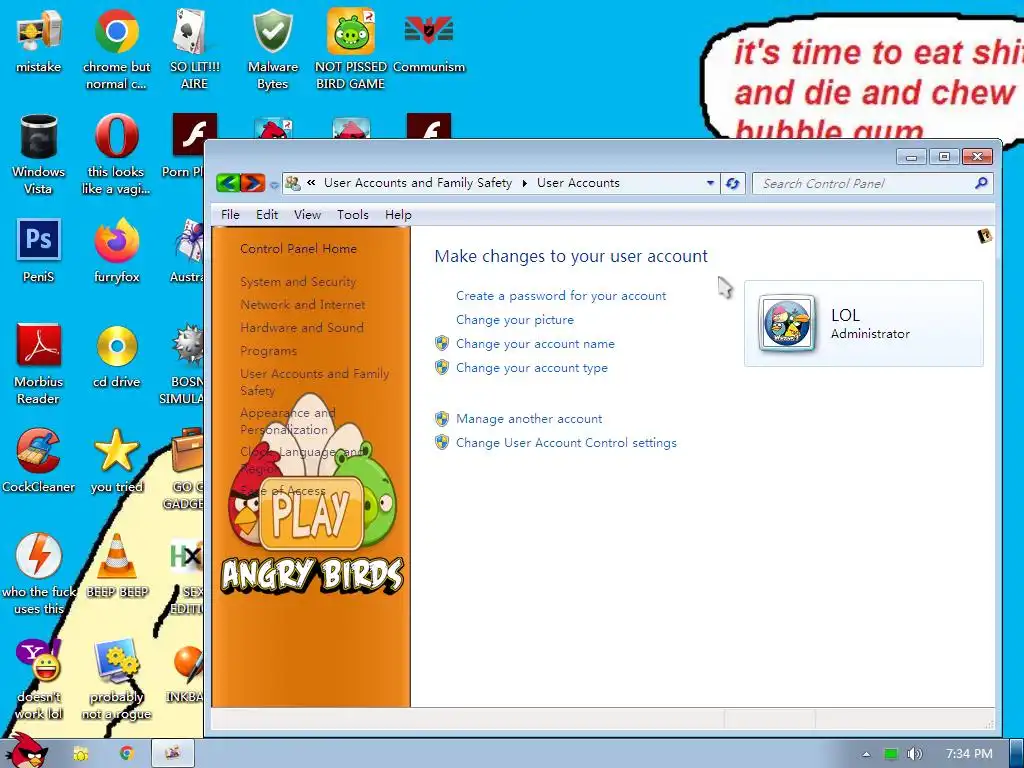The height and width of the screenshot is (768, 1024).
Task: Click the 7:34 PM clock
Action: point(969,754)
